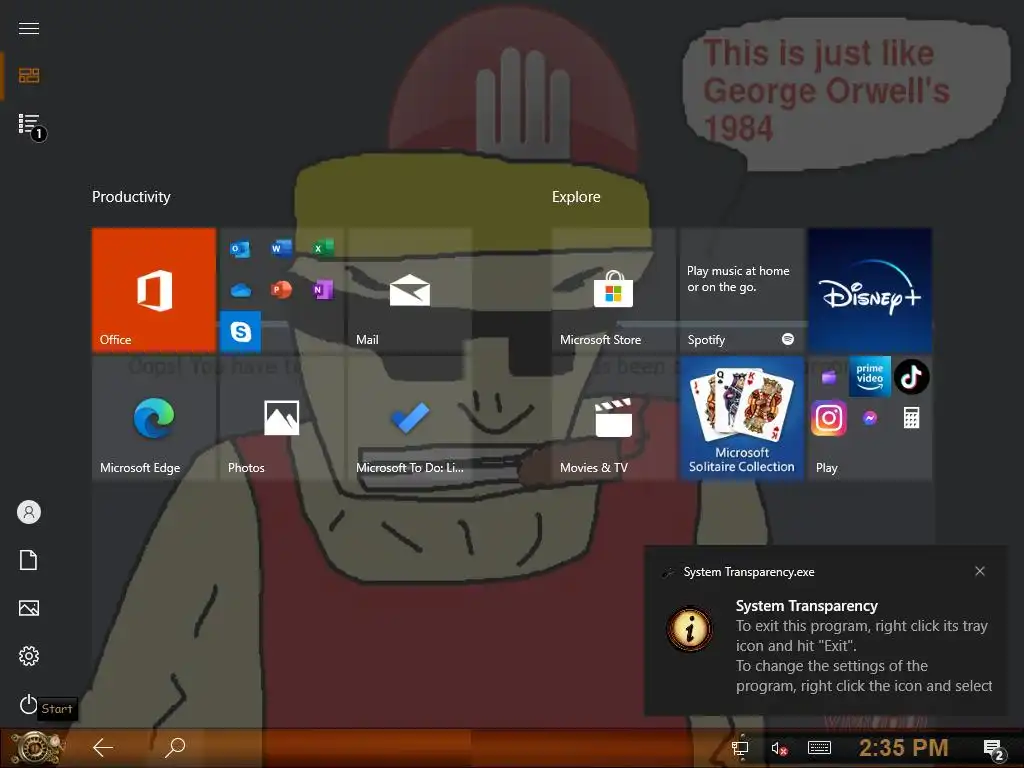
Task: Click the Calculator icon in Play folder
Action: click(x=911, y=418)
